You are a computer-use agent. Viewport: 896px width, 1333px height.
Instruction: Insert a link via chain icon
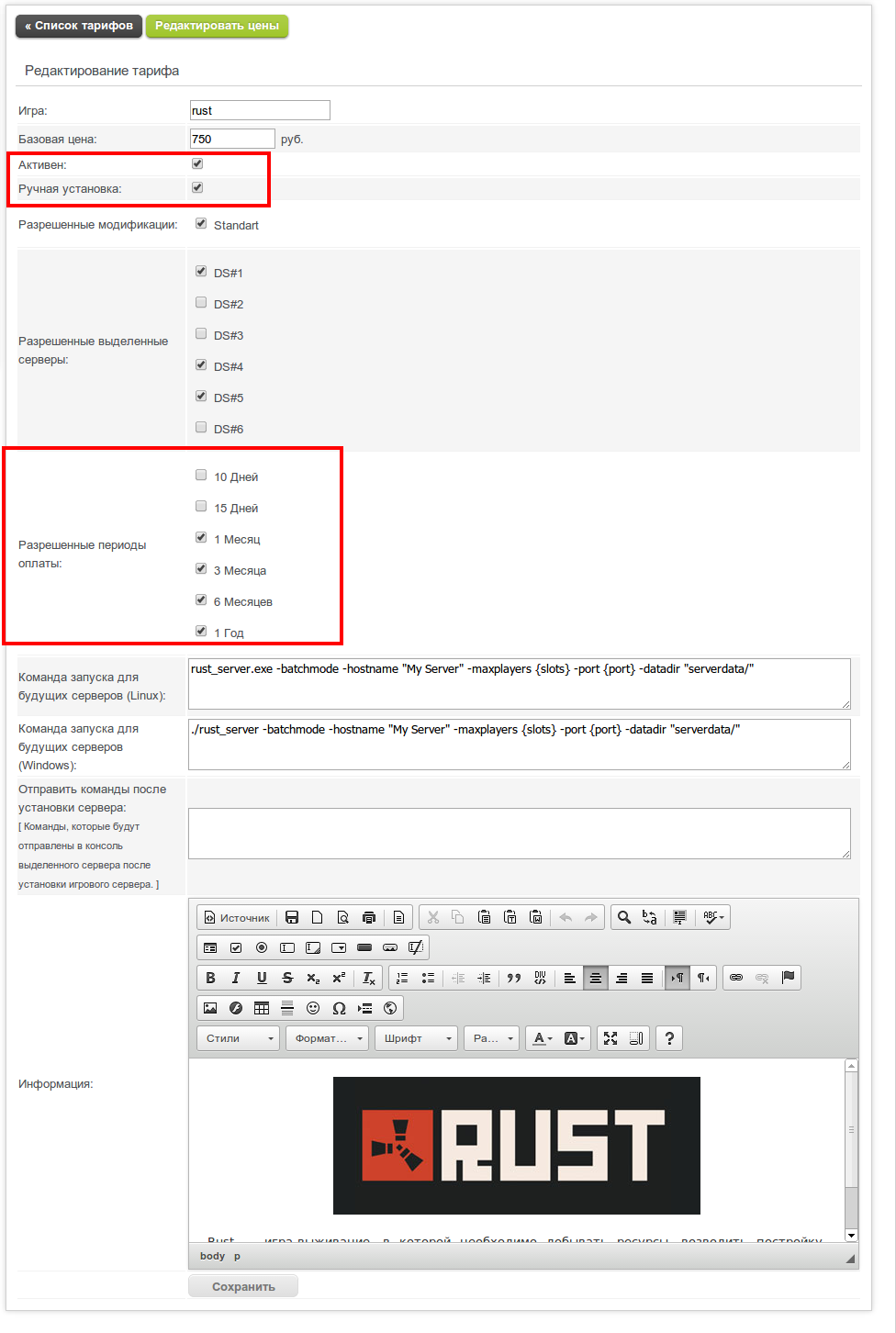pyautogui.click(x=736, y=978)
